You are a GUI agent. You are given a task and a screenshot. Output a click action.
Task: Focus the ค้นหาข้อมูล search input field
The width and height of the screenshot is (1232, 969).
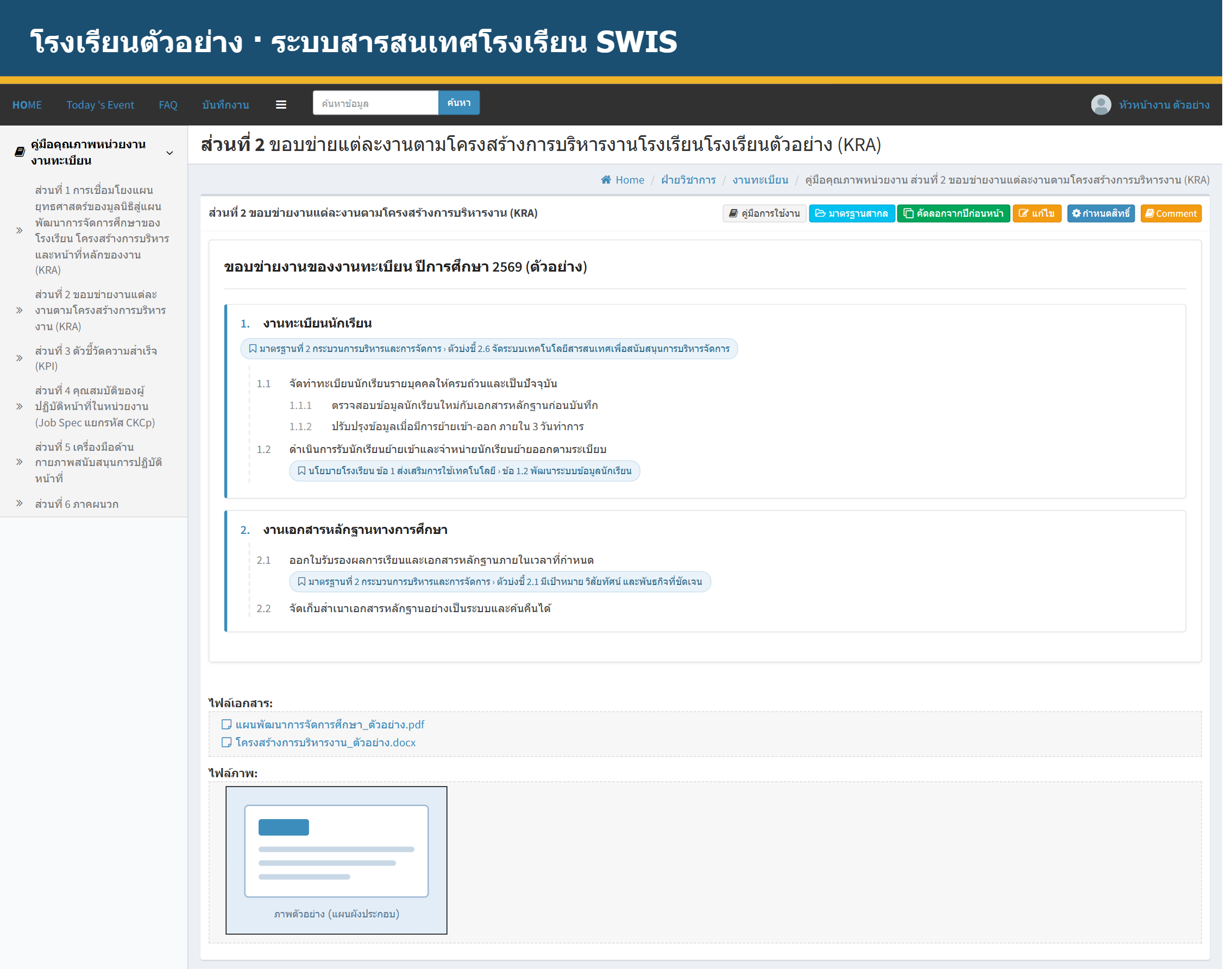[375, 103]
